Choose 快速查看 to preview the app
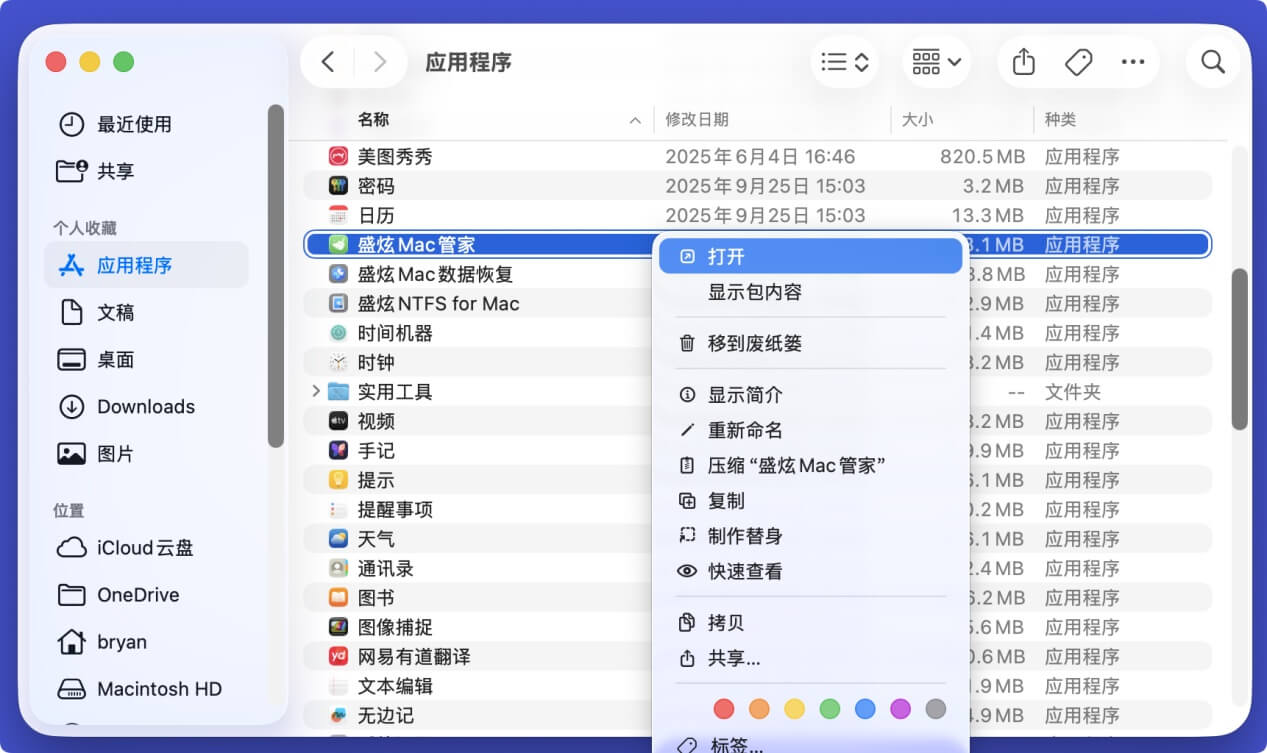Screen dimensions: 1267x753 [x=742, y=571]
